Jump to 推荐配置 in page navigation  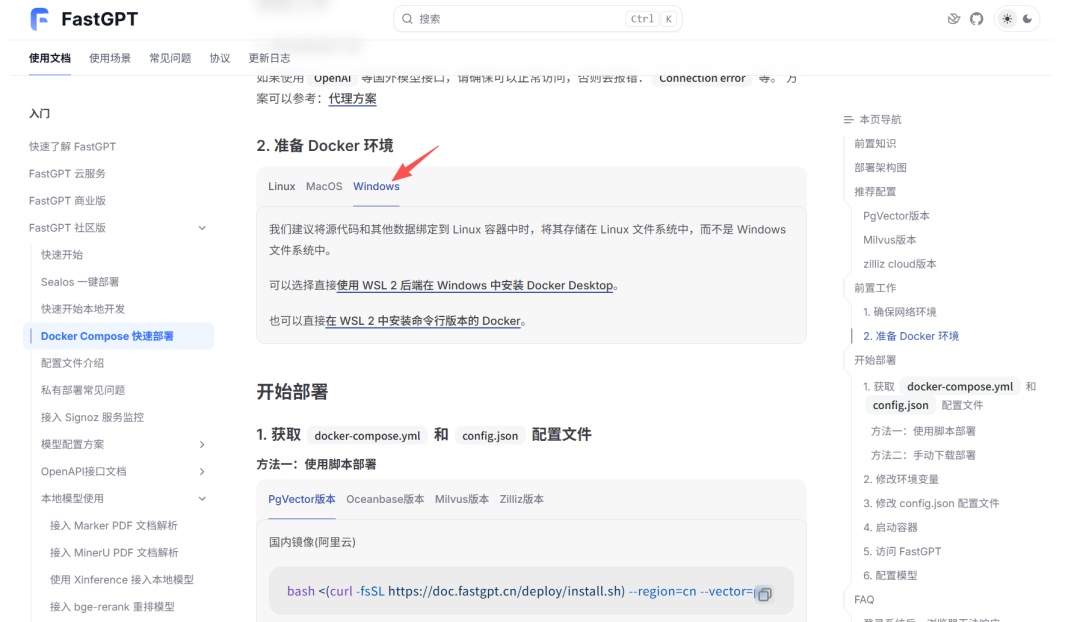(x=875, y=191)
